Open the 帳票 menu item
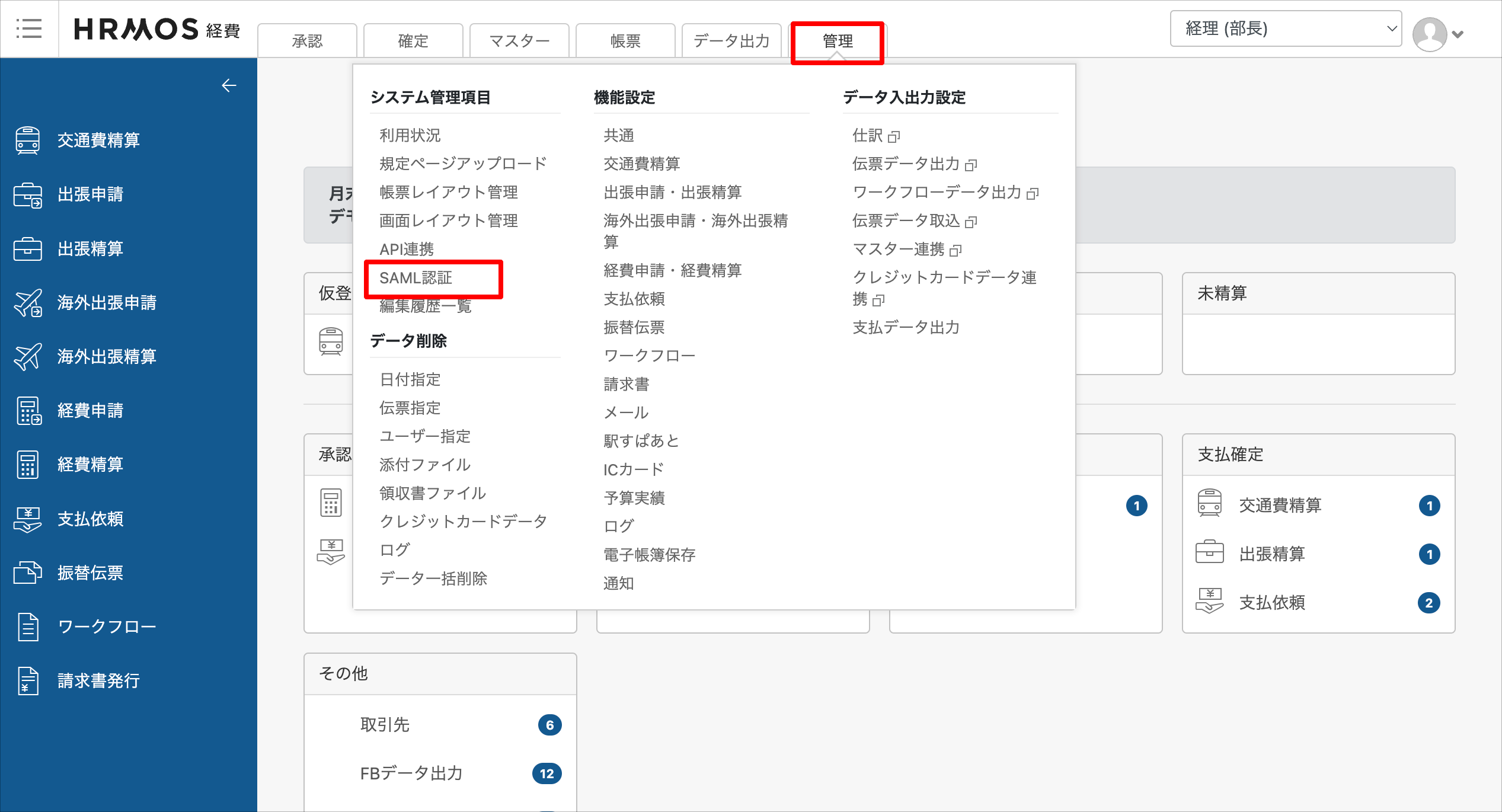Screen dimensions: 1502x812 coord(625,40)
